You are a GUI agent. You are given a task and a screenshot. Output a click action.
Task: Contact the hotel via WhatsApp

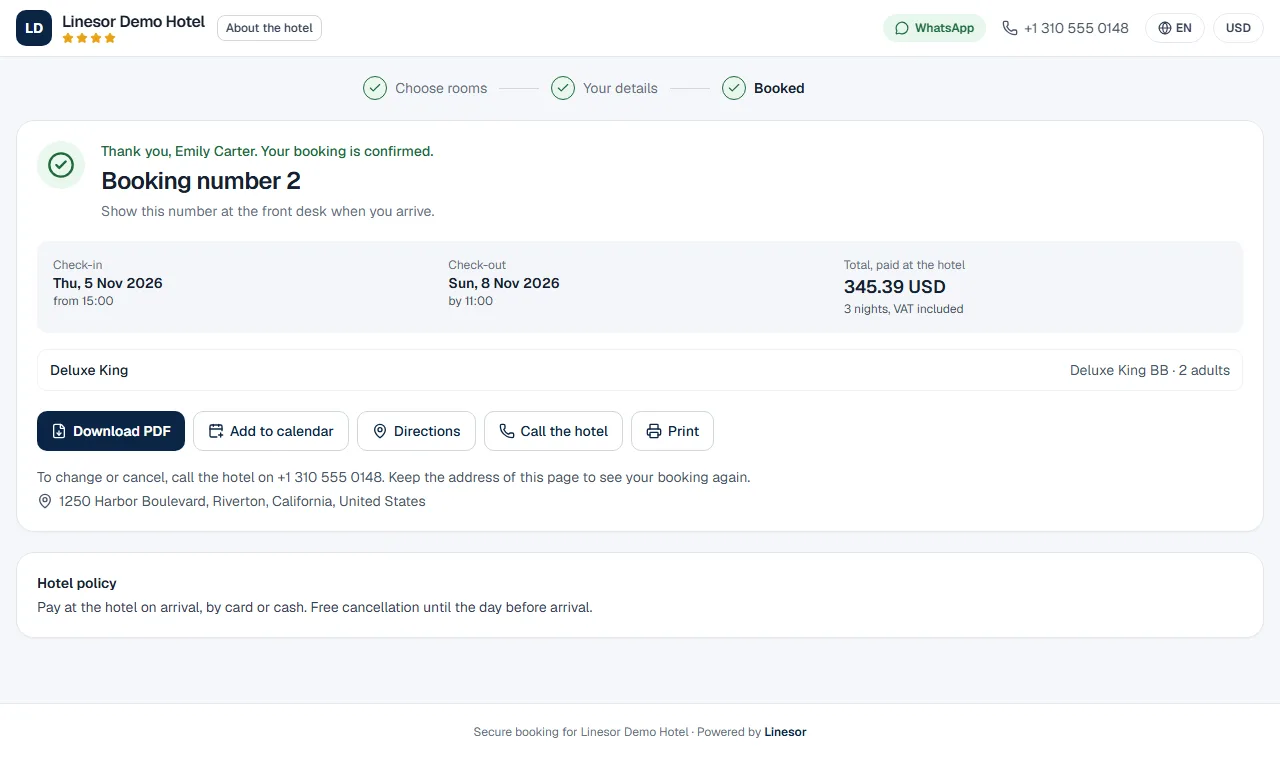point(934,28)
